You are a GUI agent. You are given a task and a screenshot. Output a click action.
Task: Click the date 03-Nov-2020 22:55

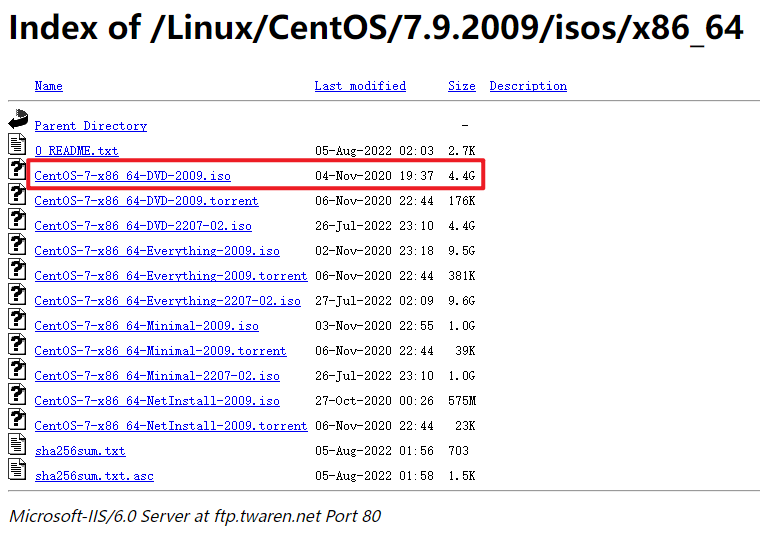374,326
